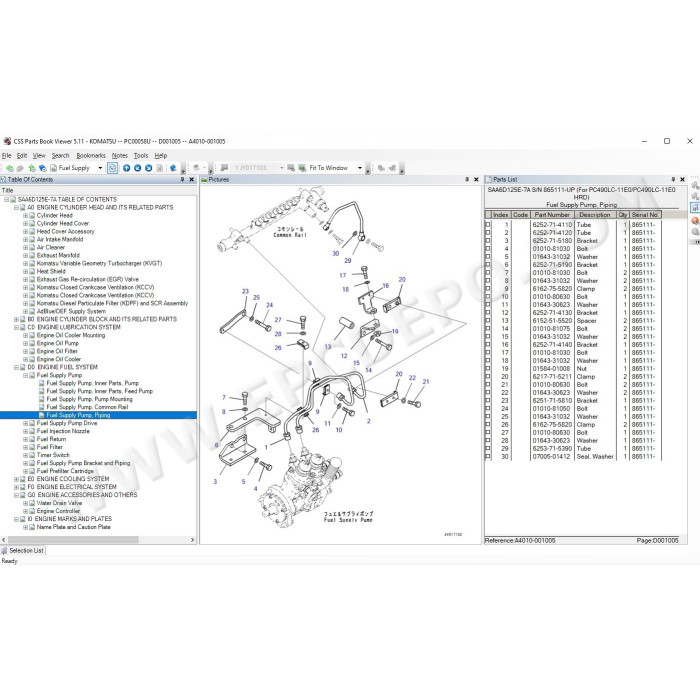Viewport: 700px width, 700px height.
Task: Click the orange globe icon in right strip
Action: (695, 221)
